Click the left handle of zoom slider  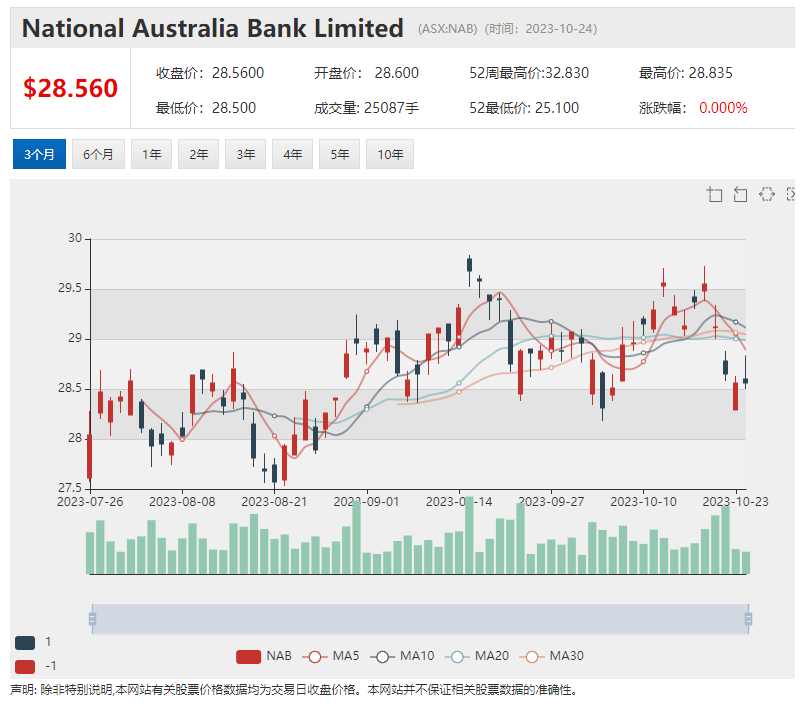pos(92,619)
